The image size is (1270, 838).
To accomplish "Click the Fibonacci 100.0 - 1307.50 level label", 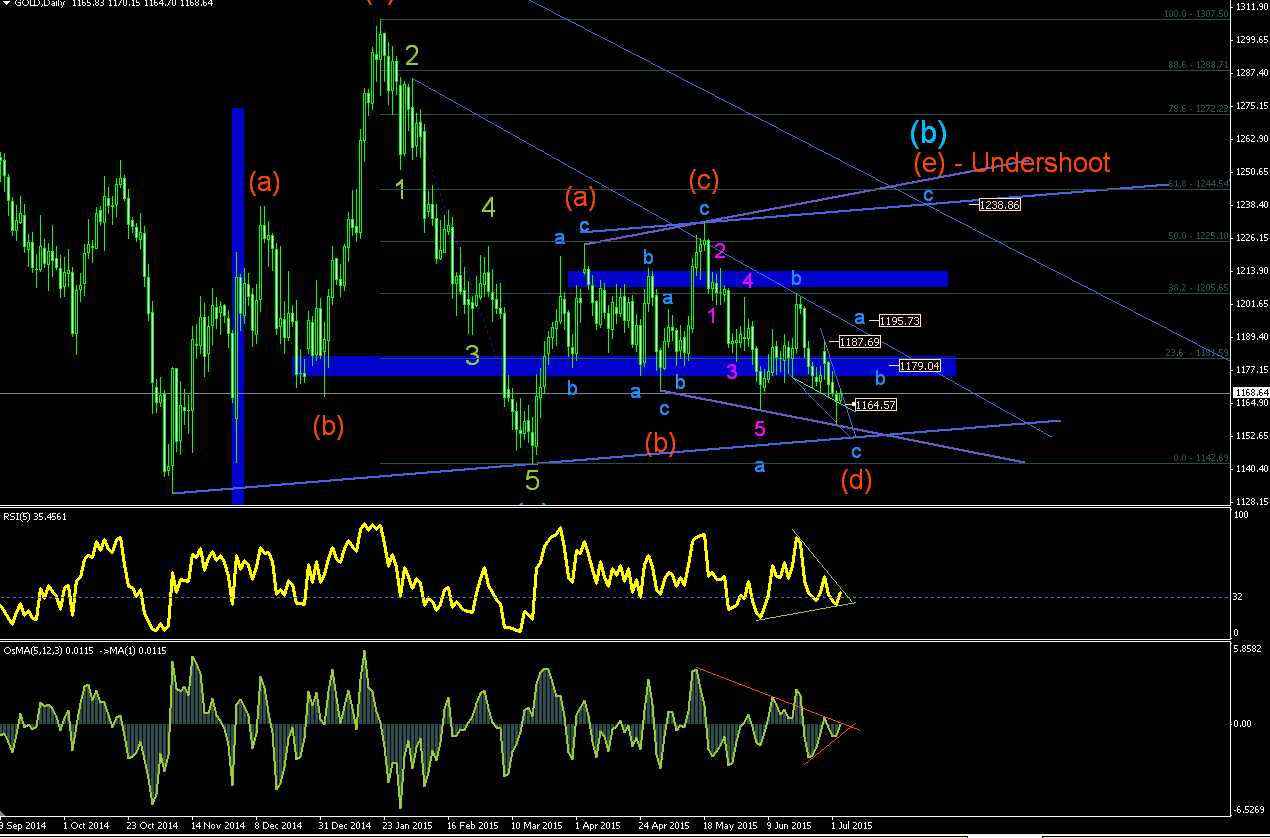I will 1194,14.
